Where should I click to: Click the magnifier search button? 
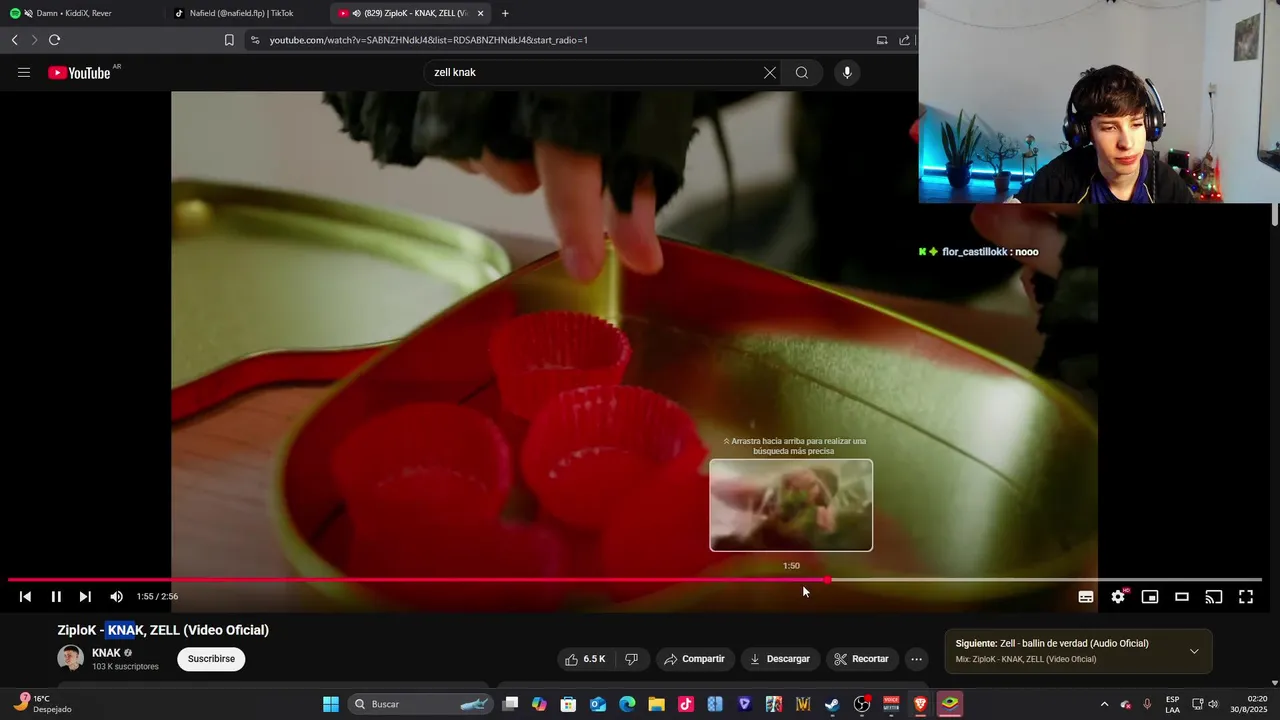click(802, 73)
